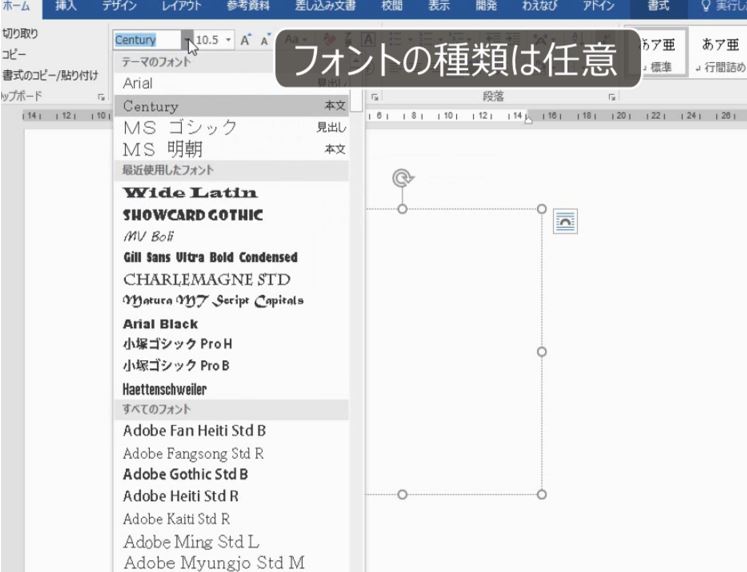The height and width of the screenshot is (572, 747).
Task: Switch to the 表示 tab
Action: pyautogui.click(x=439, y=6)
